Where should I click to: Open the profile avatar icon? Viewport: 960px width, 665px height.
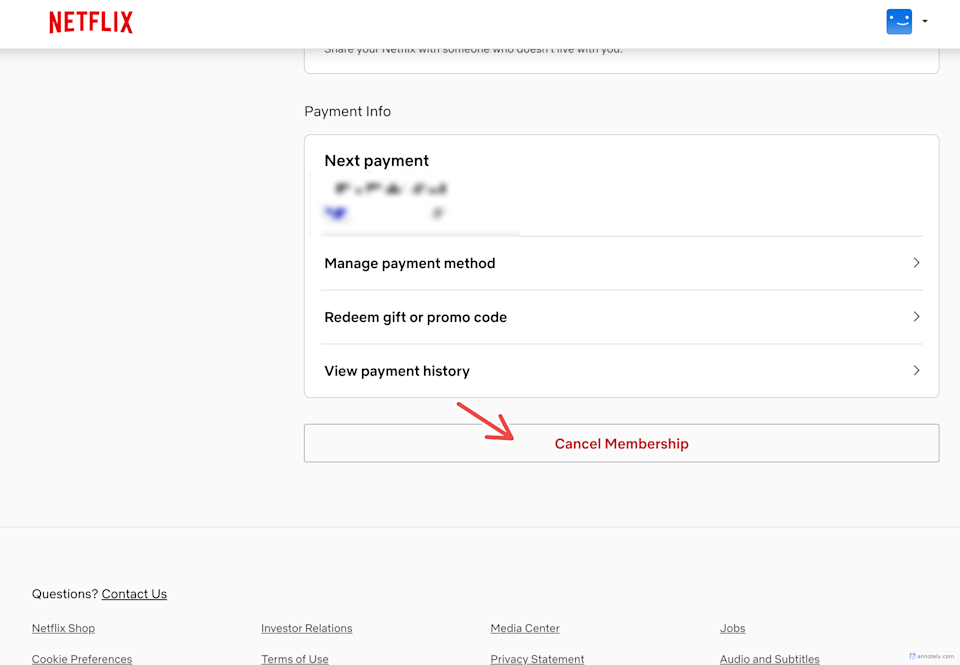pos(898,20)
